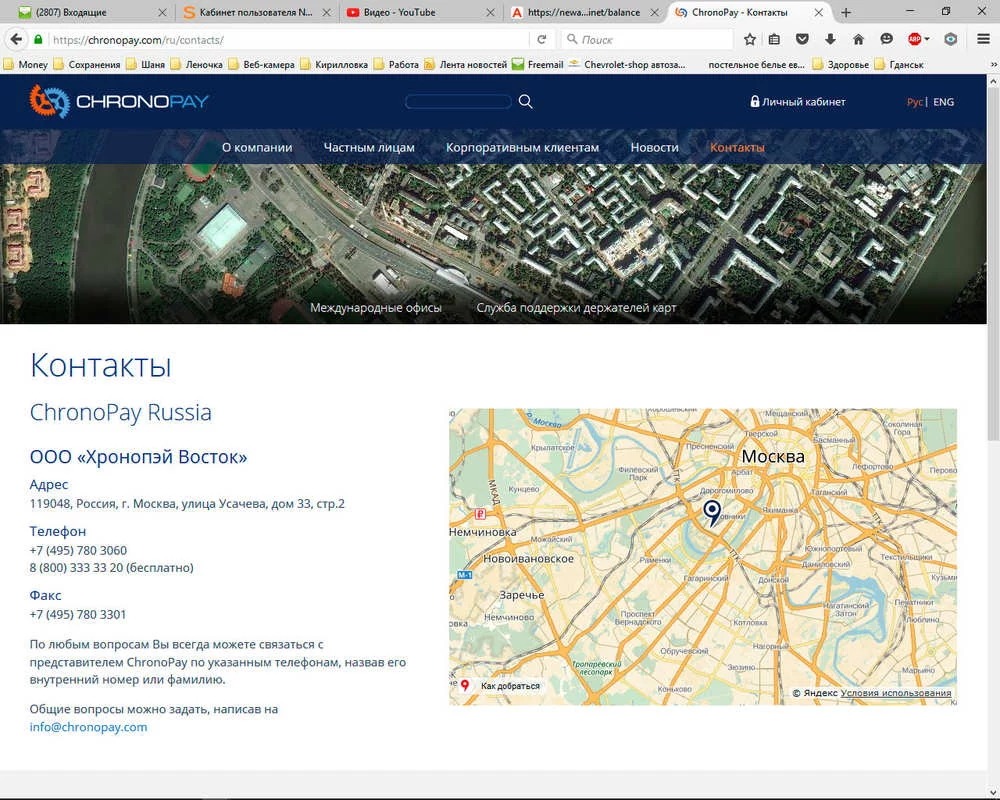The image size is (1000, 800).
Task: Click the back arrow button
Action: (16, 40)
